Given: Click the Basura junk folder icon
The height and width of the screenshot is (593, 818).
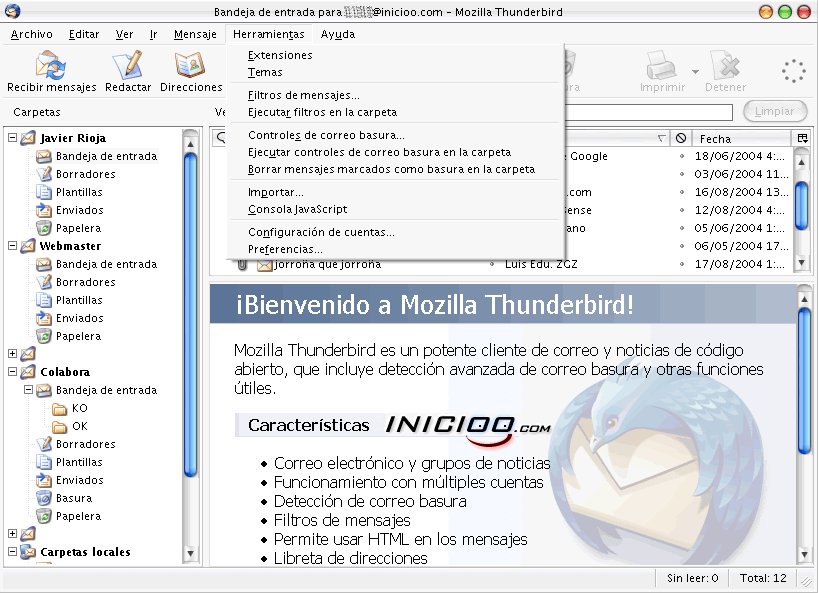Looking at the screenshot, I should (44, 498).
